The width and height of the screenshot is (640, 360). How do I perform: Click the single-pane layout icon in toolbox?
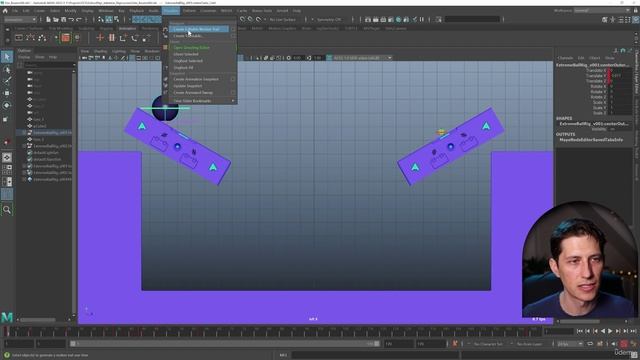coord(7,158)
